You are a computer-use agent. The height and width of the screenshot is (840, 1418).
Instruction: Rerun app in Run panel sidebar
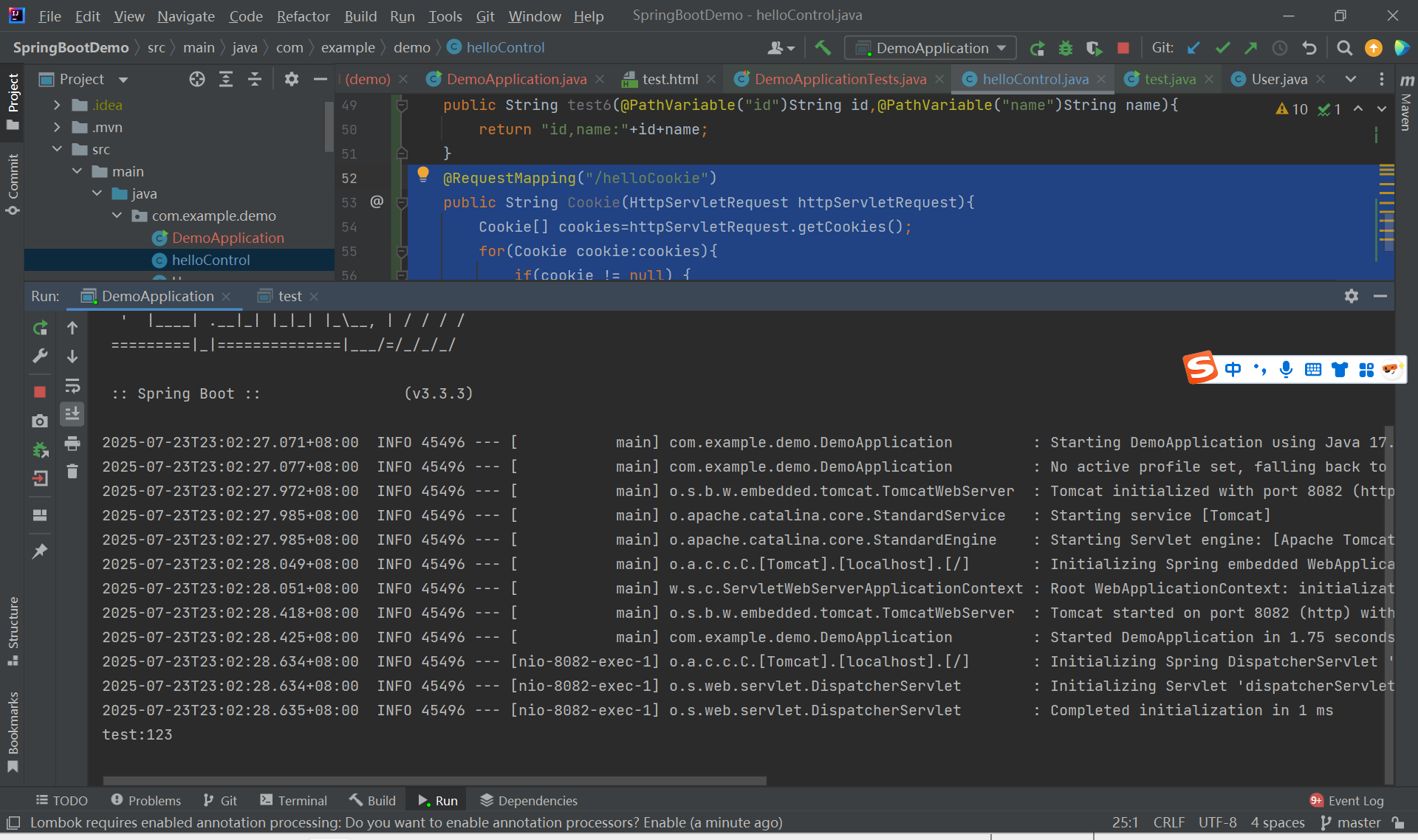click(40, 327)
